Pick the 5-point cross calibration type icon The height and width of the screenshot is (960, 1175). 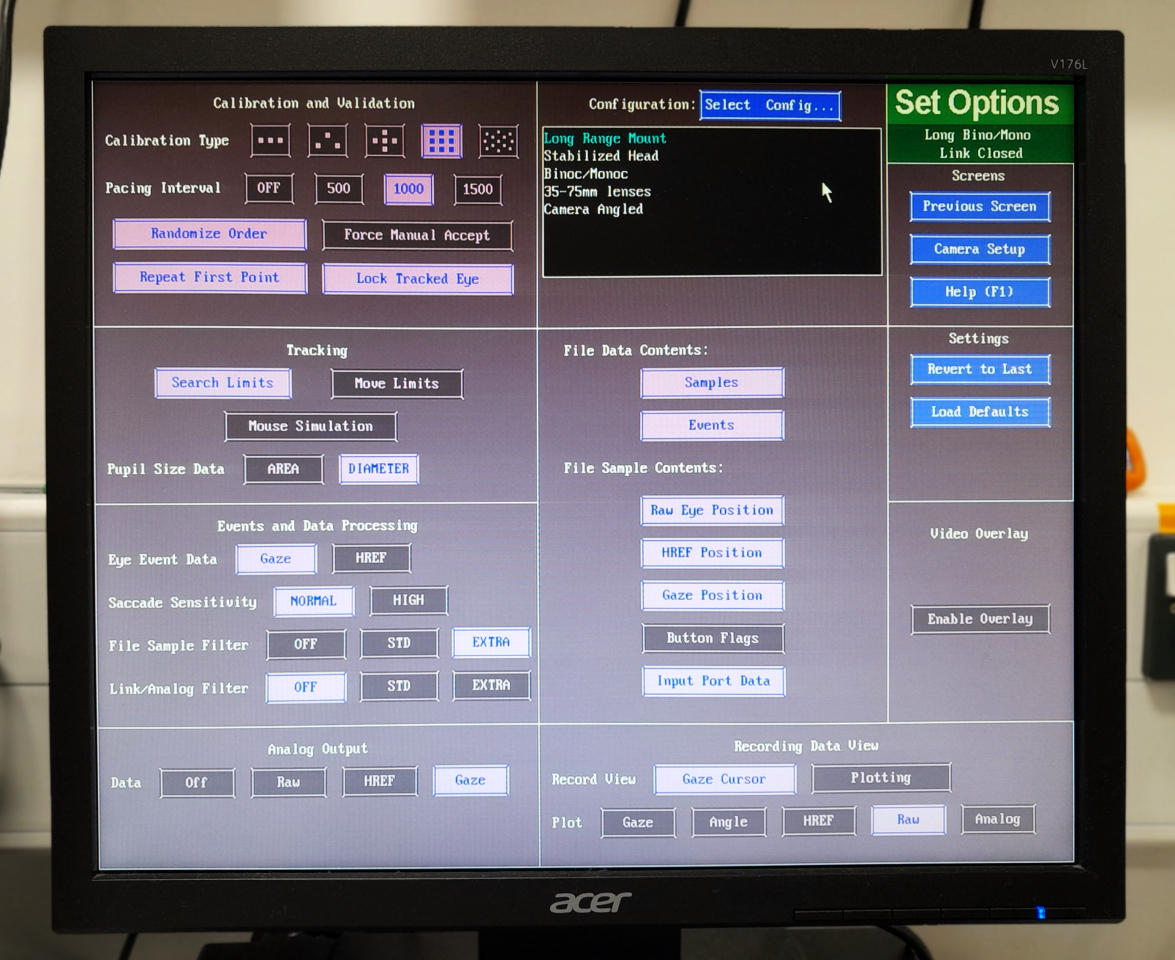384,141
